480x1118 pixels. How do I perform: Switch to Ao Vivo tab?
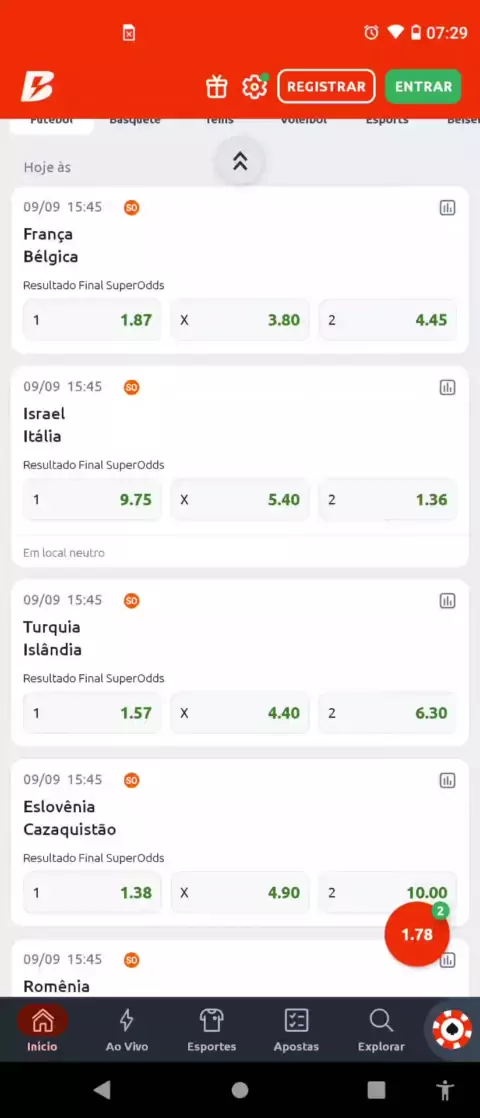tap(127, 1030)
